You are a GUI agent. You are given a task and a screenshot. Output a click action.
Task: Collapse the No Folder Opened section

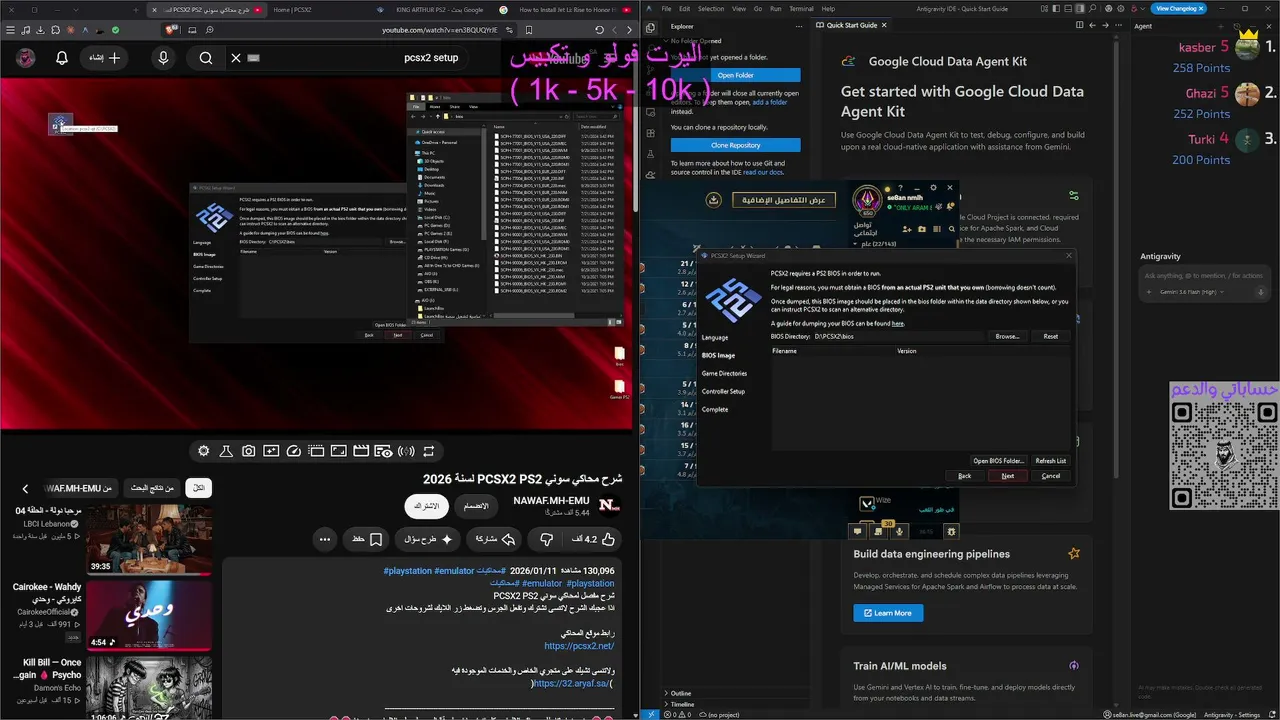(x=694, y=41)
